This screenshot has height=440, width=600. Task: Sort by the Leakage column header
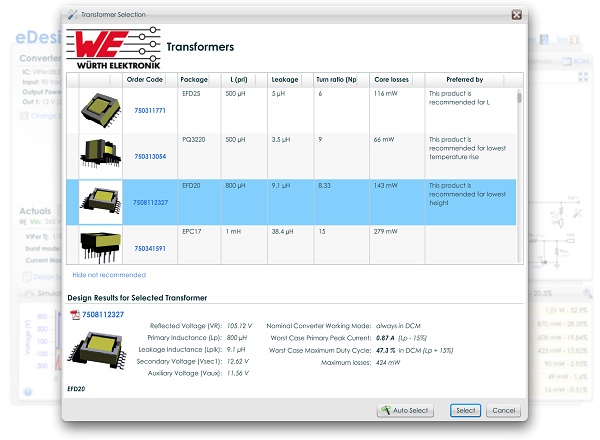286,79
